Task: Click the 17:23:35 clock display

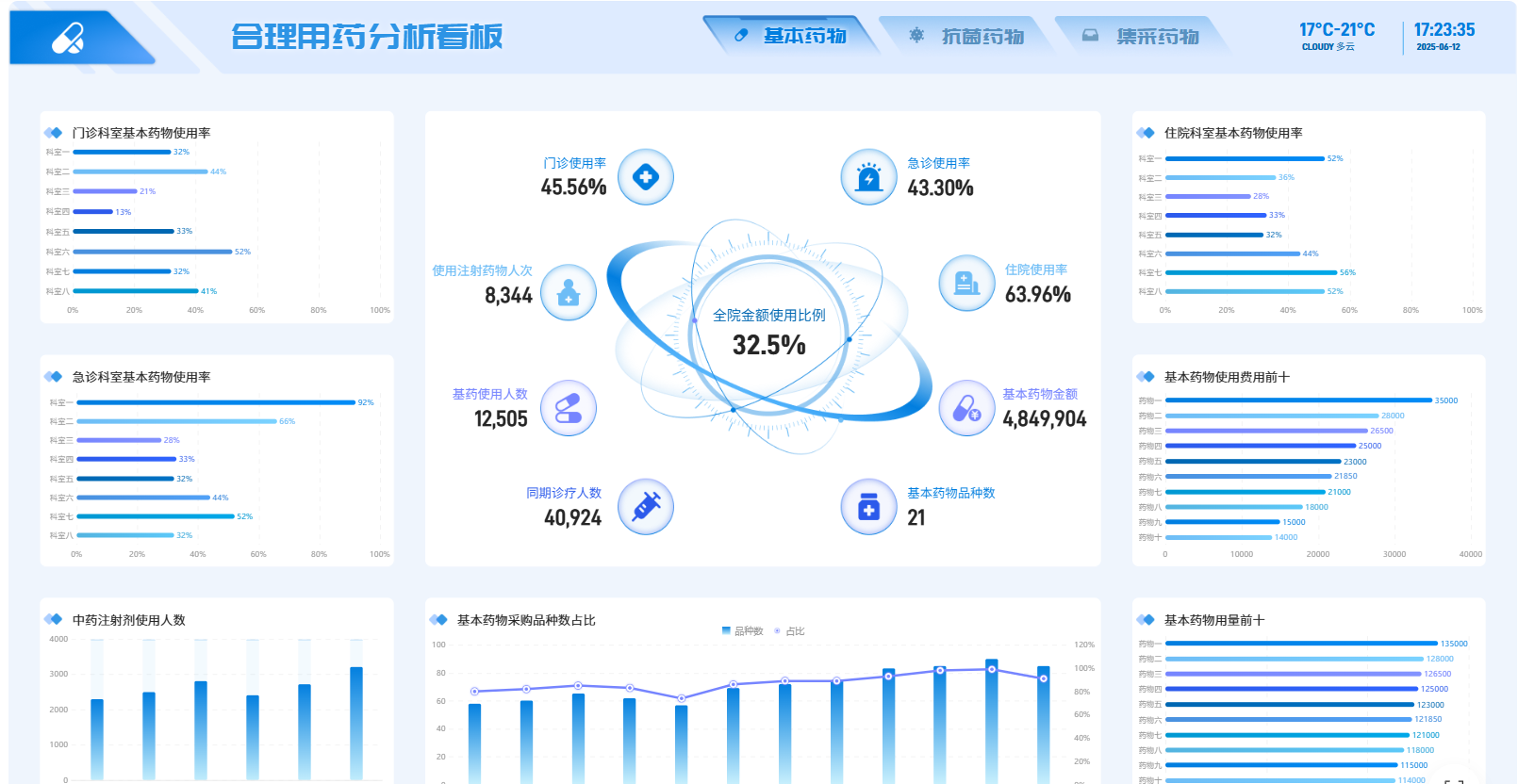Action: click(1444, 30)
